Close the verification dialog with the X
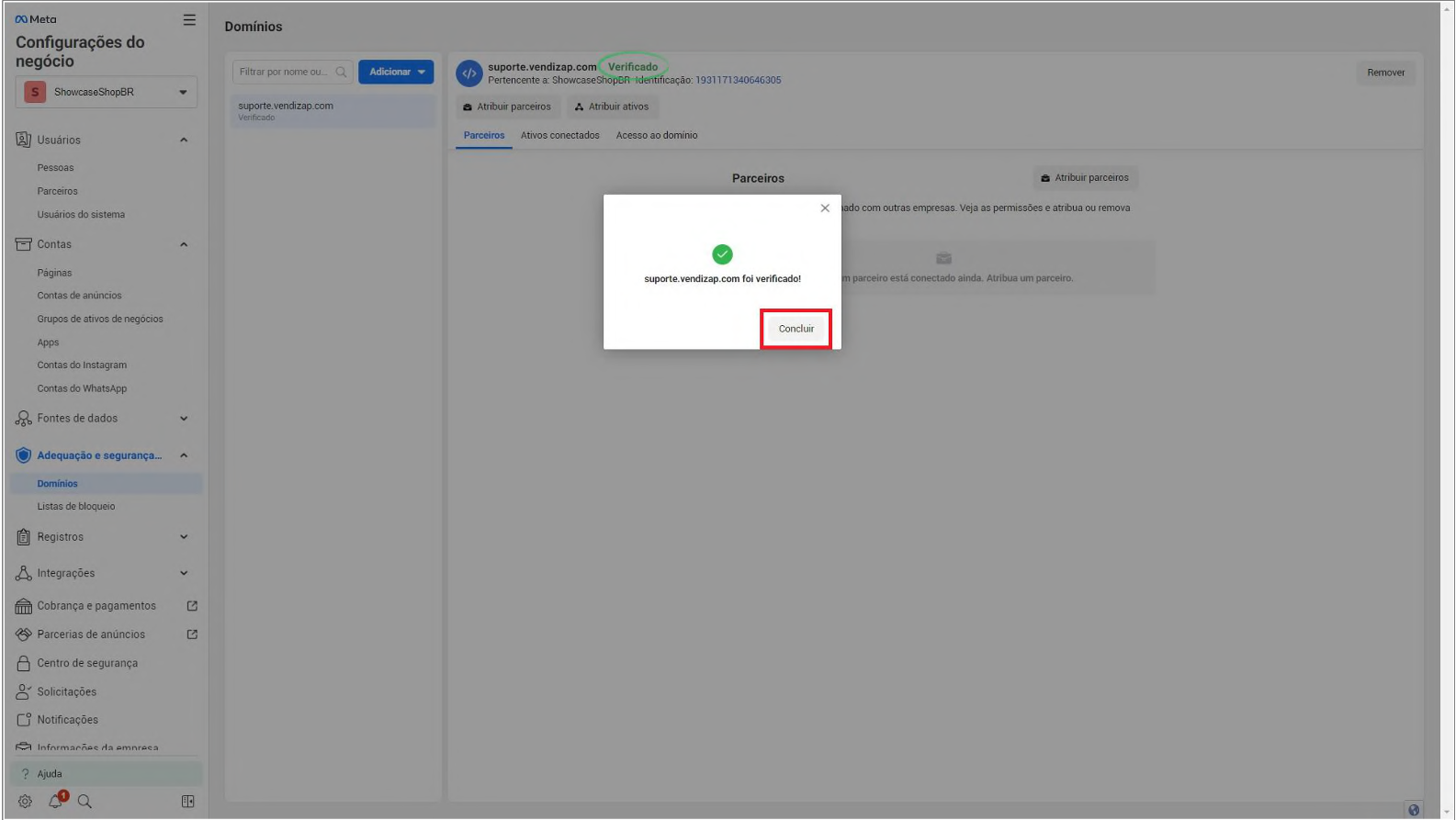Viewport: 1456px width, 820px height. pos(825,208)
